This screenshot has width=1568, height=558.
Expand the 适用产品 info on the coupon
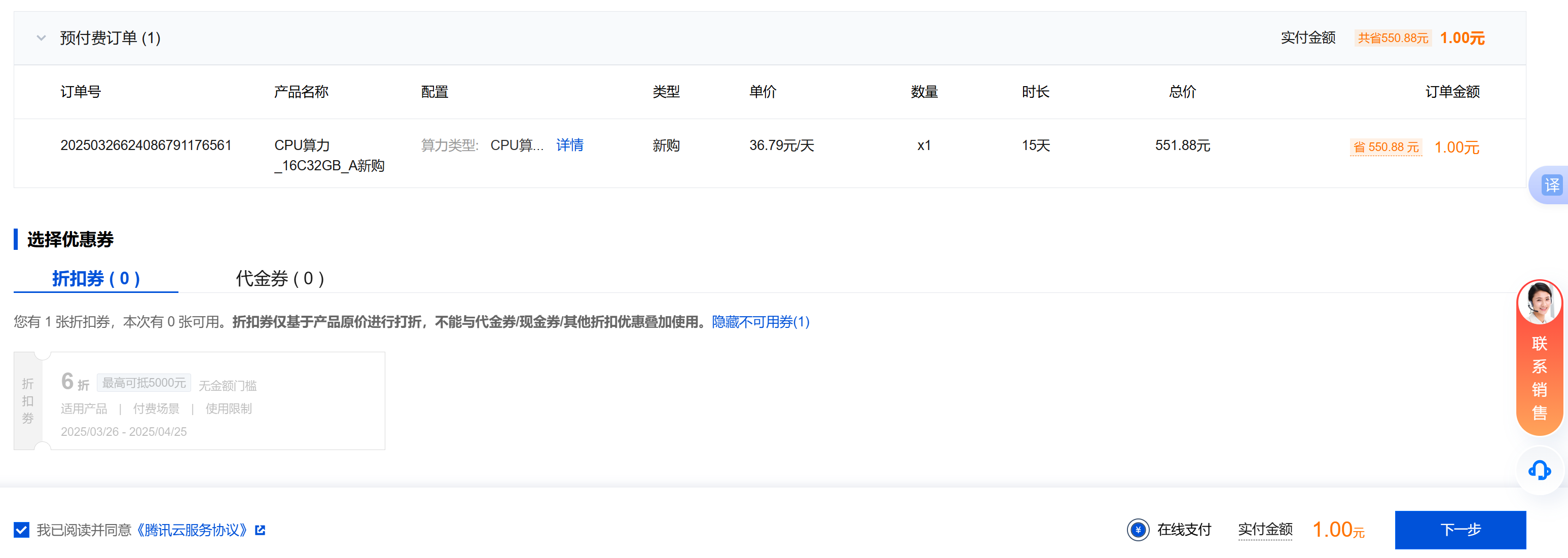83,408
